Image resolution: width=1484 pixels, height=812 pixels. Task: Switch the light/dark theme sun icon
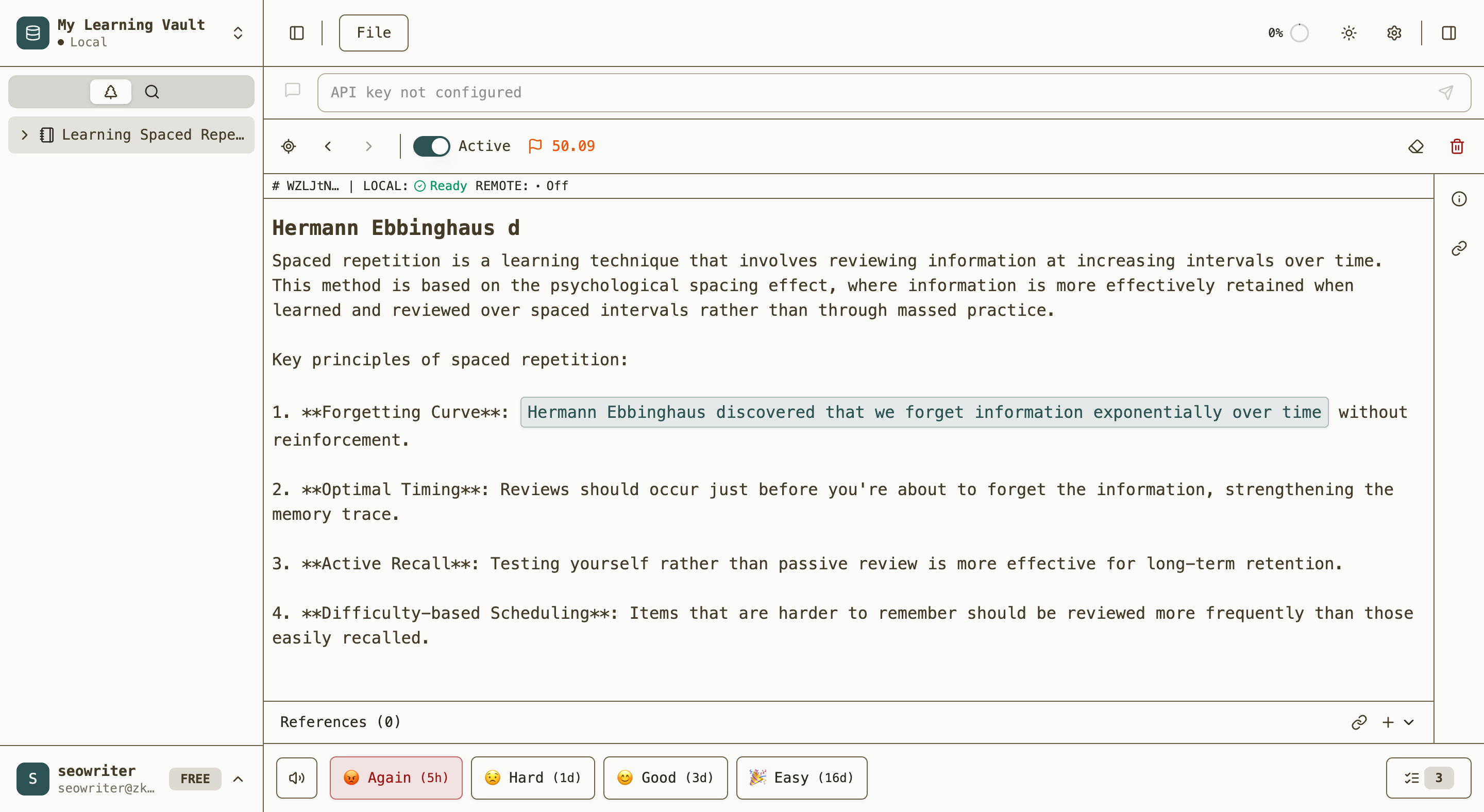(x=1348, y=33)
